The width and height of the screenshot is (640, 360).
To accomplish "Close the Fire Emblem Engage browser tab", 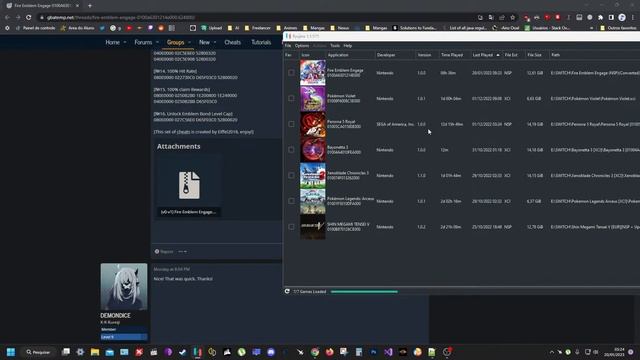I will [x=78, y=6].
